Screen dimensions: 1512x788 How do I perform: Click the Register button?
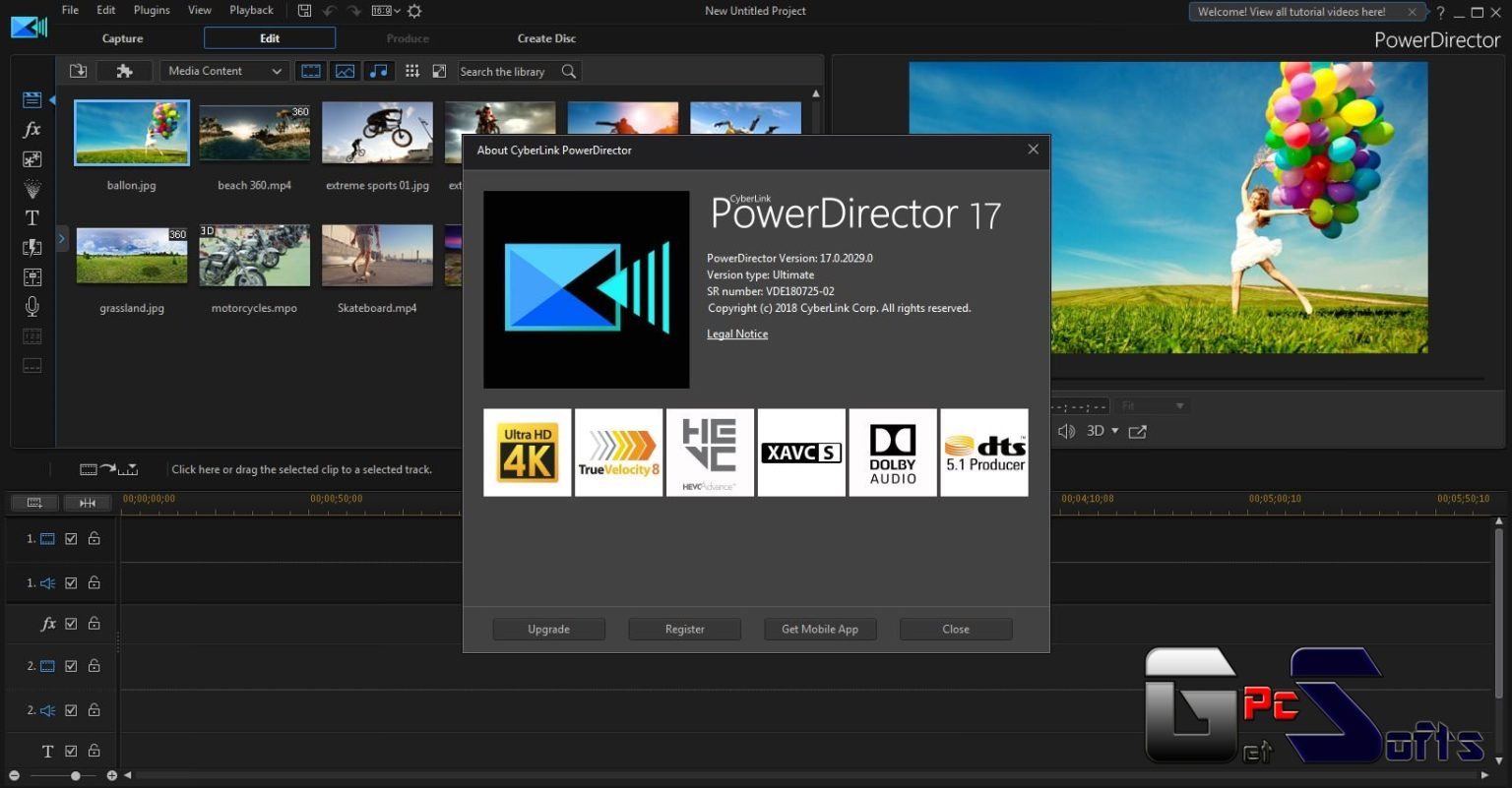pyautogui.click(x=685, y=629)
